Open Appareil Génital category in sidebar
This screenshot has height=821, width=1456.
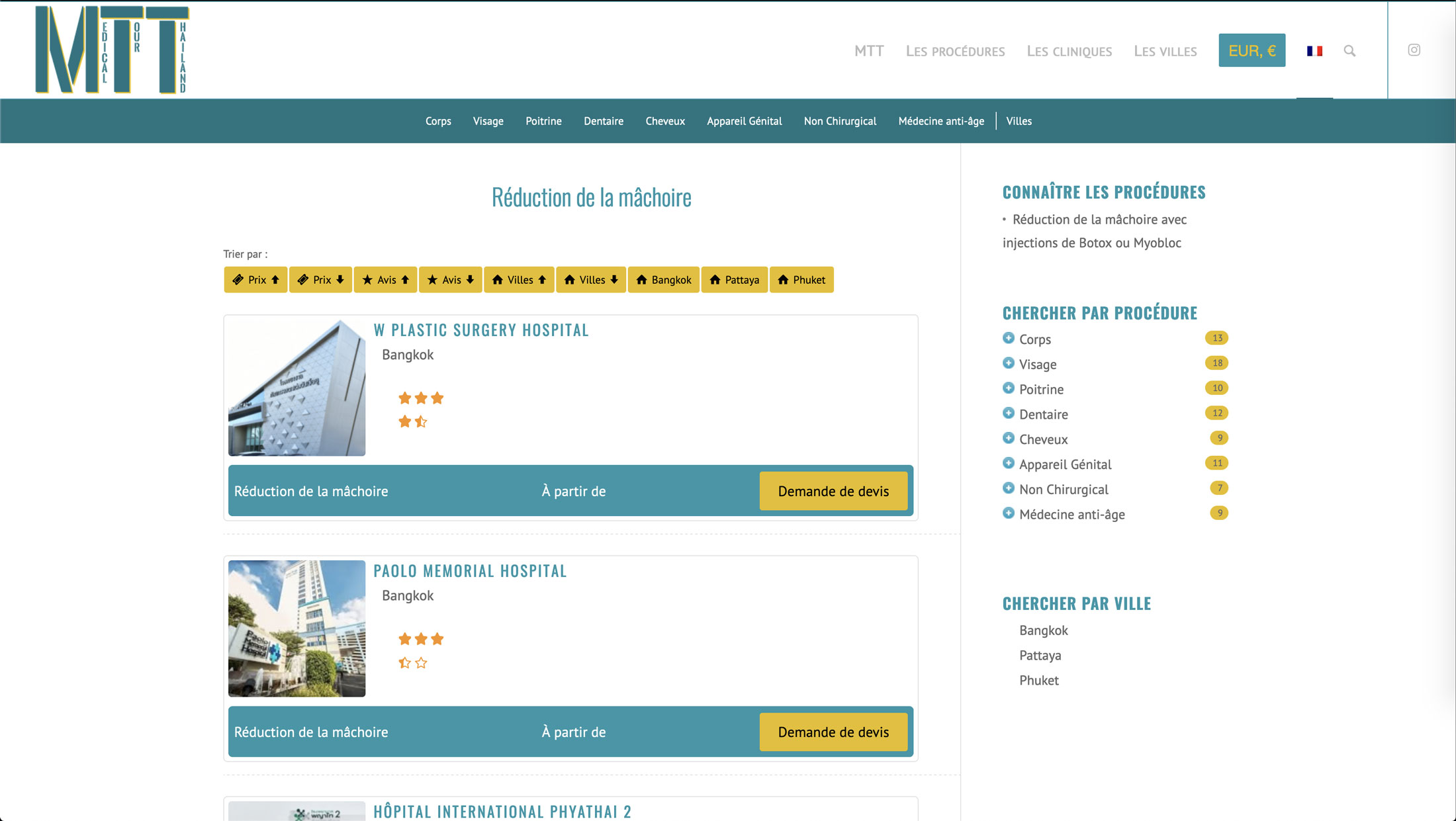tap(1066, 464)
